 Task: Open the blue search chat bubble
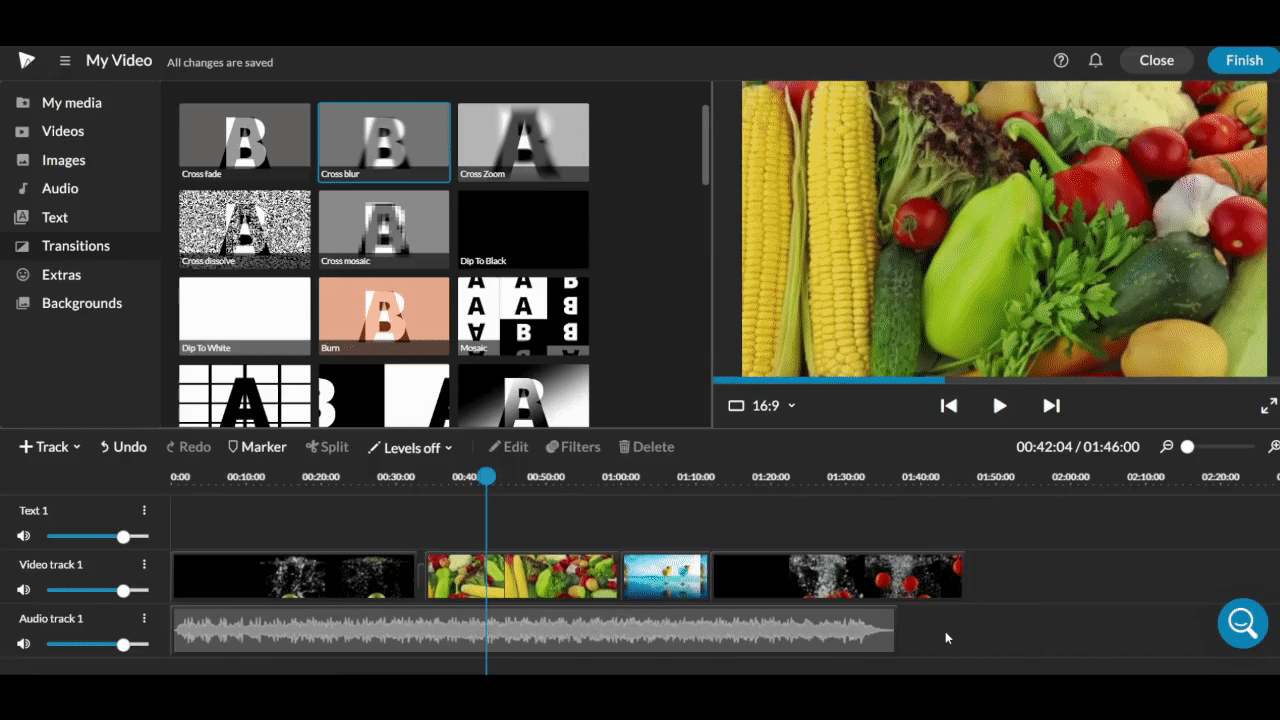(1243, 623)
